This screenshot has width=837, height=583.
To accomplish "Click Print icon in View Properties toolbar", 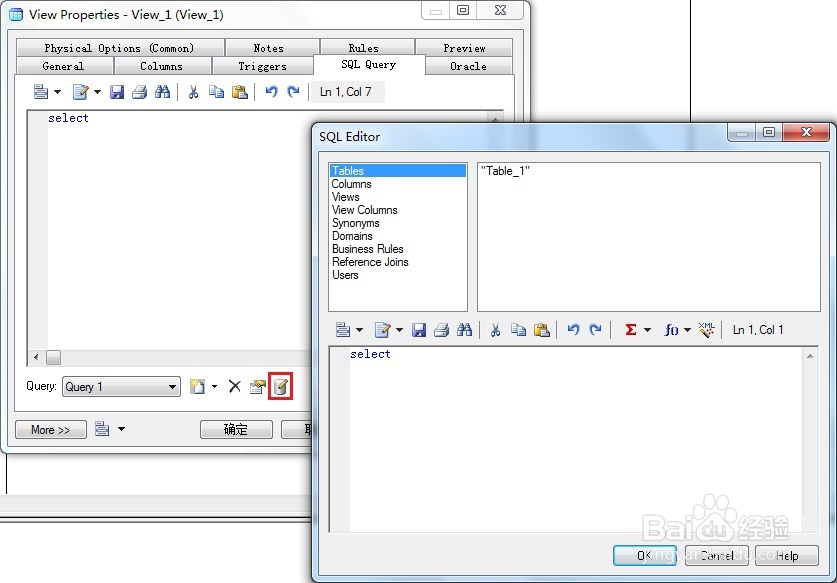I will 139,92.
